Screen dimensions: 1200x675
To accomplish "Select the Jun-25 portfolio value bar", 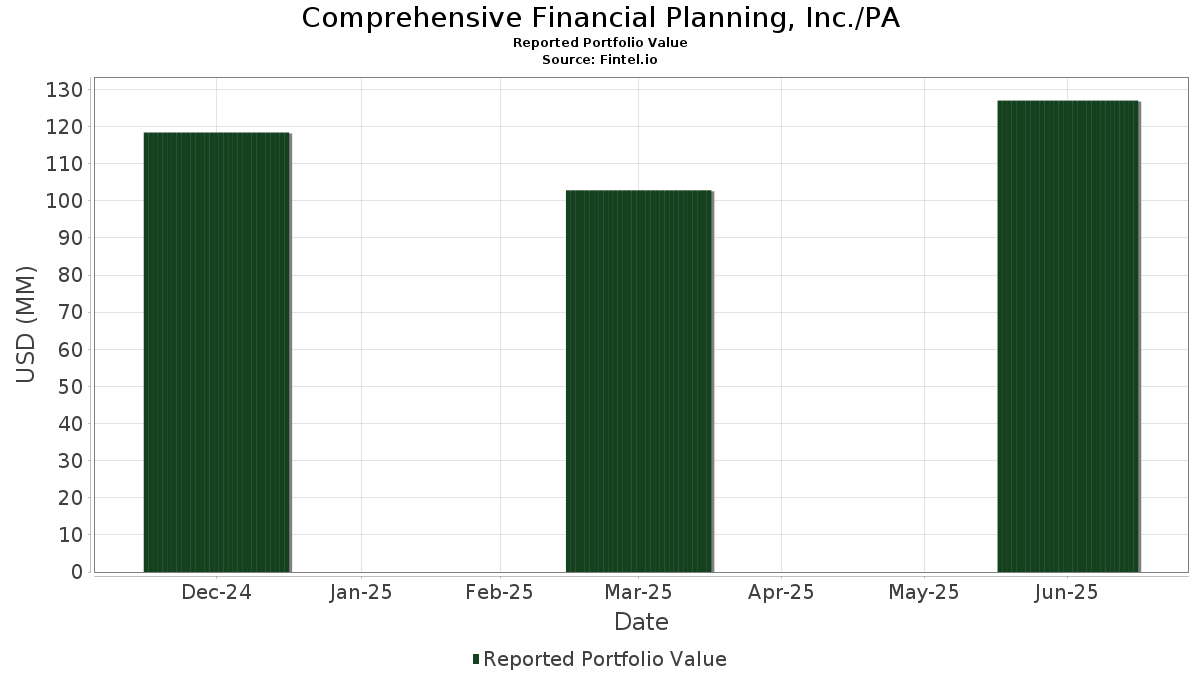I will (x=1069, y=336).
